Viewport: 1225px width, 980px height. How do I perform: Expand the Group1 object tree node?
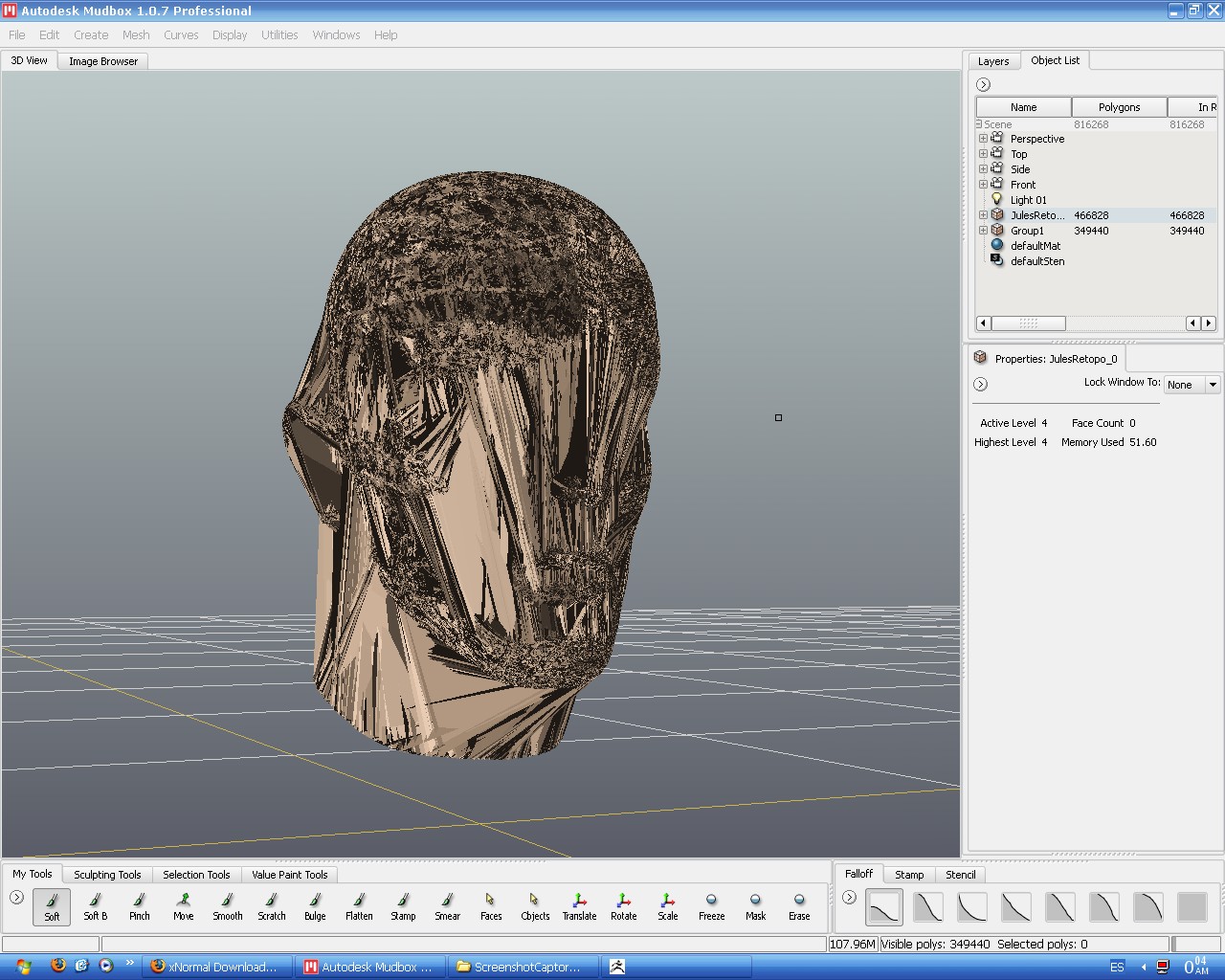coord(983,231)
